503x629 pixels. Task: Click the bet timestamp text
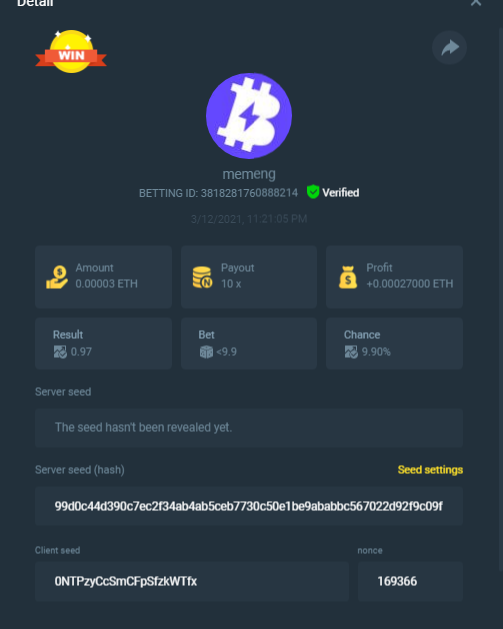point(249,219)
